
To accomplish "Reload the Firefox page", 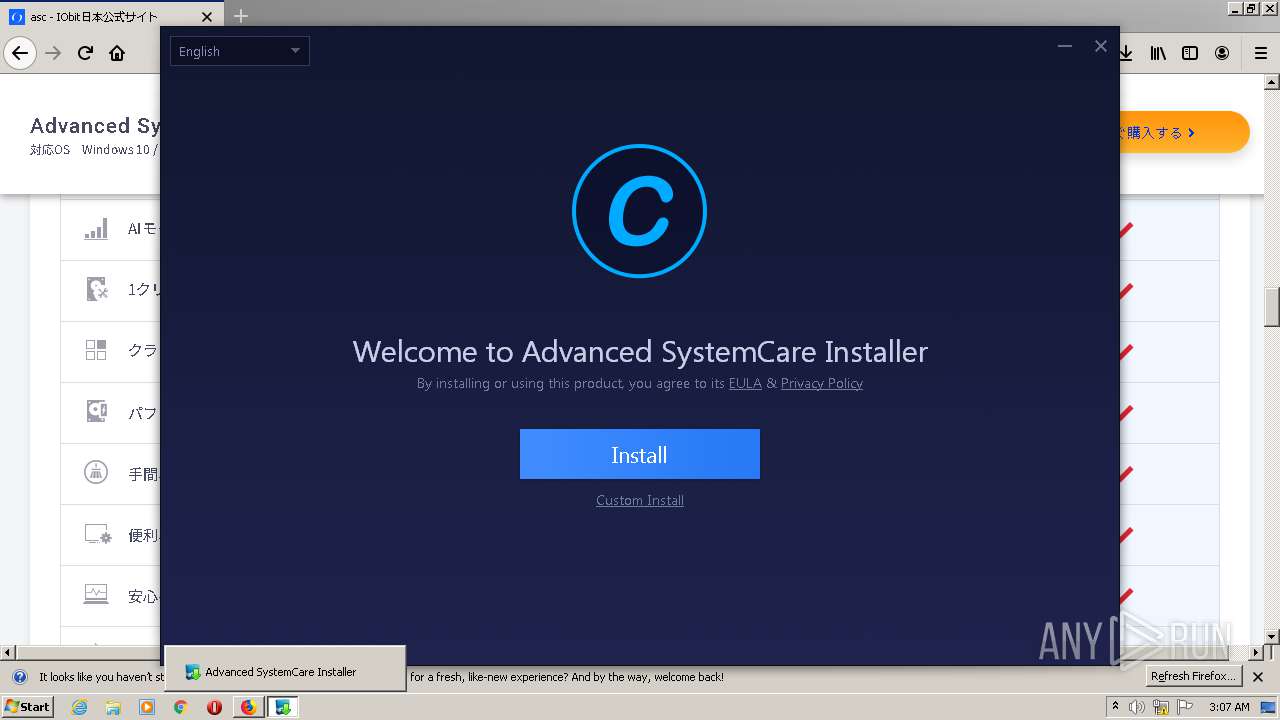I will coord(85,53).
